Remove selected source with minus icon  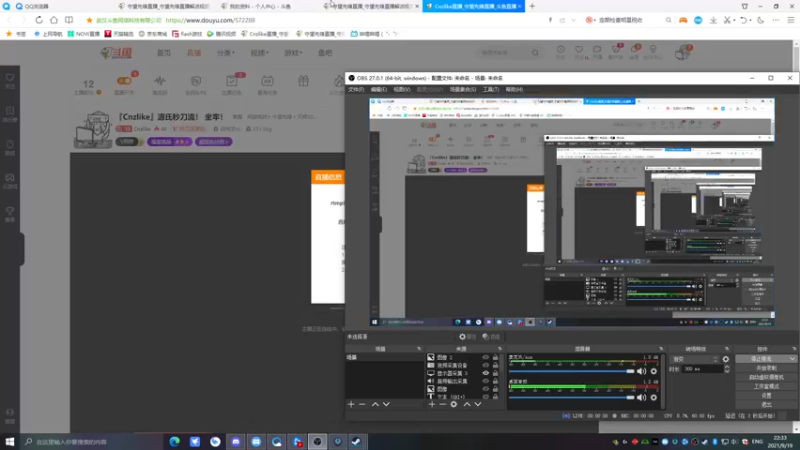442,404
